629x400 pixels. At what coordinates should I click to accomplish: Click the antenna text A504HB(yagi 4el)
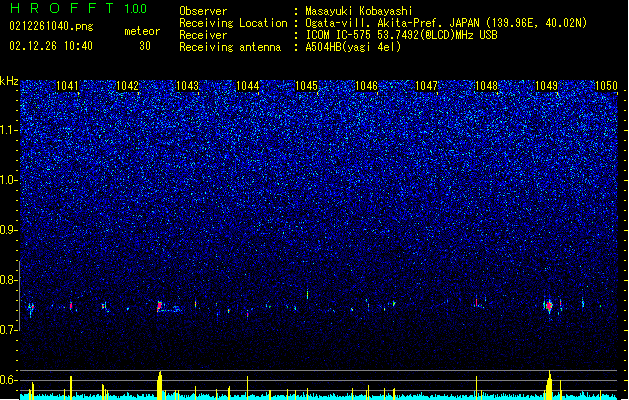tap(353, 47)
